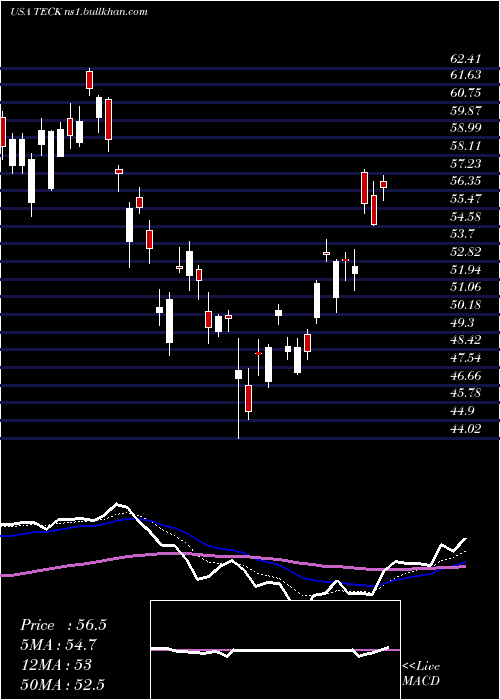Image resolution: width=500 pixels, height=700 pixels.
Task: Click the Price : 56.5 readout
Action: 63,625
